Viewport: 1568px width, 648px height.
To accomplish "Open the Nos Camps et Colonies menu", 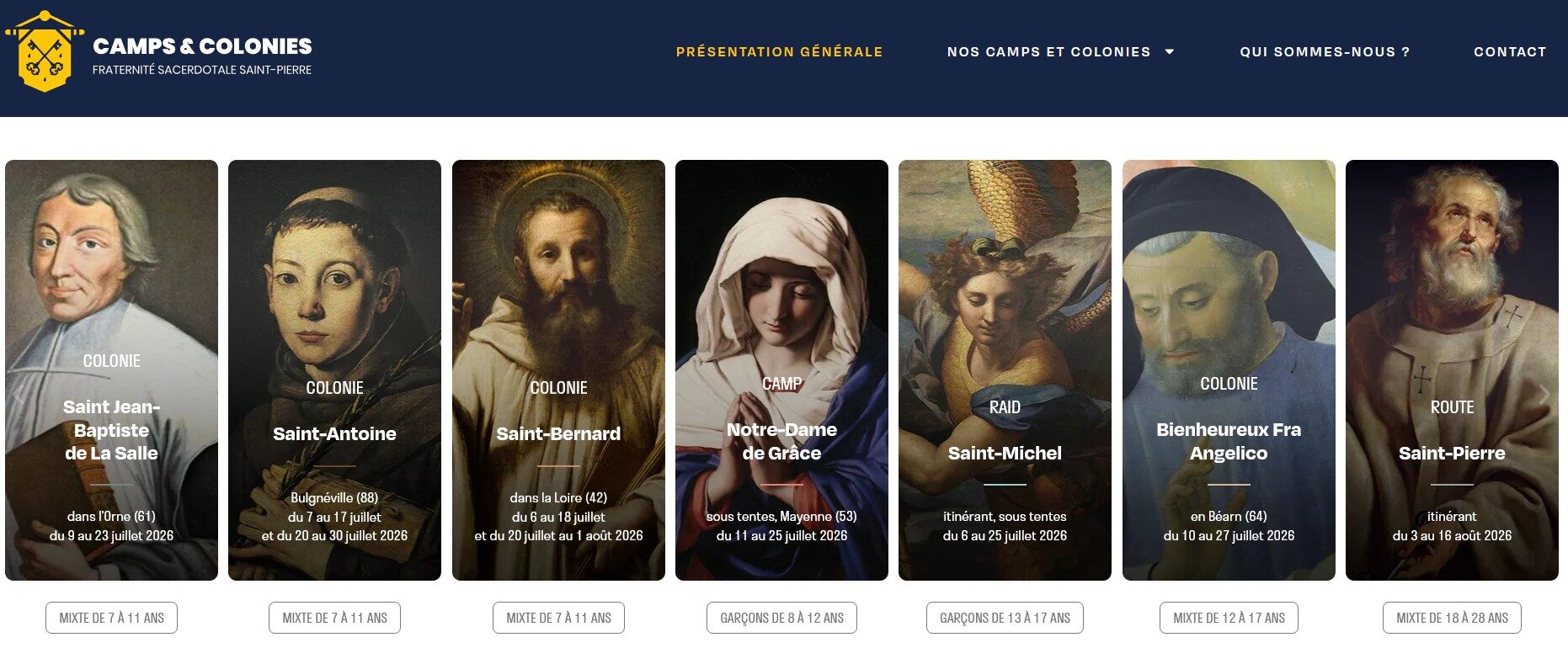I will coord(1049,52).
